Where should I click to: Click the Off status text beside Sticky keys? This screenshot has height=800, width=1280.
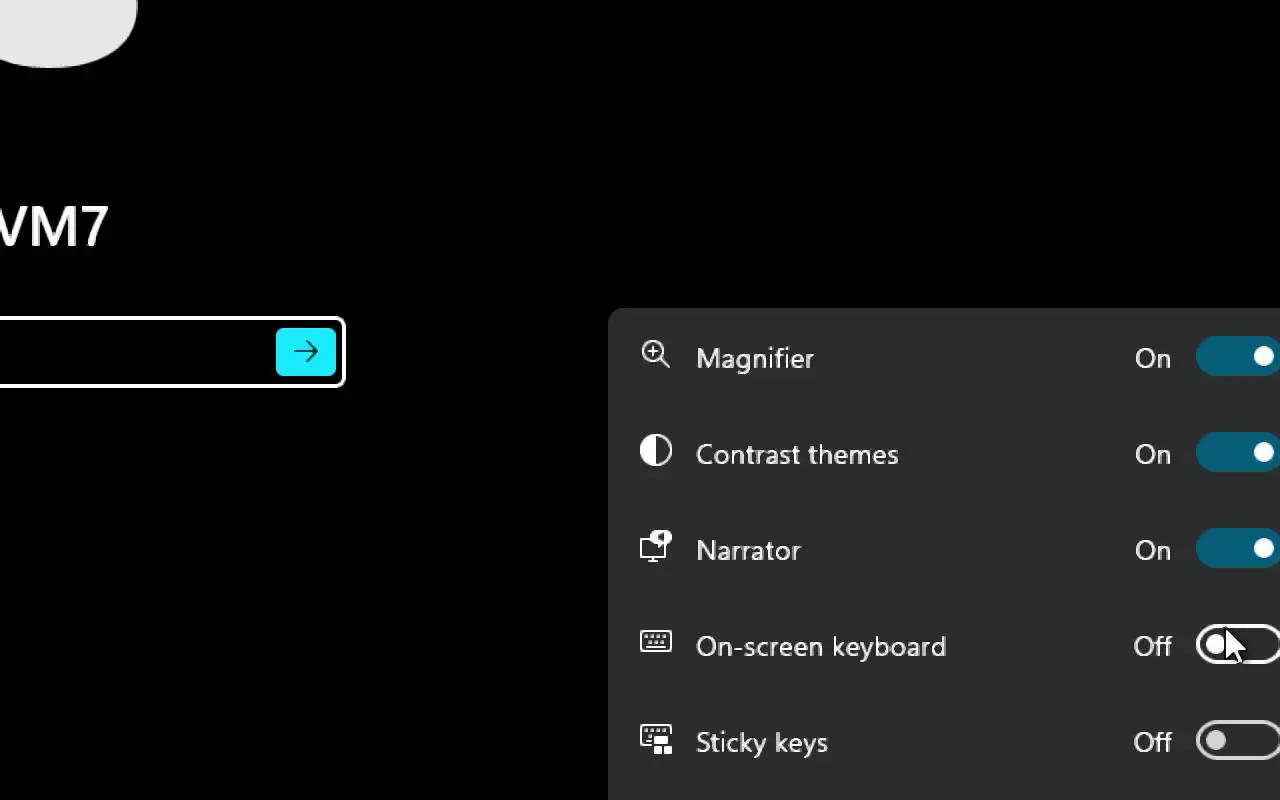pyautogui.click(x=1152, y=742)
